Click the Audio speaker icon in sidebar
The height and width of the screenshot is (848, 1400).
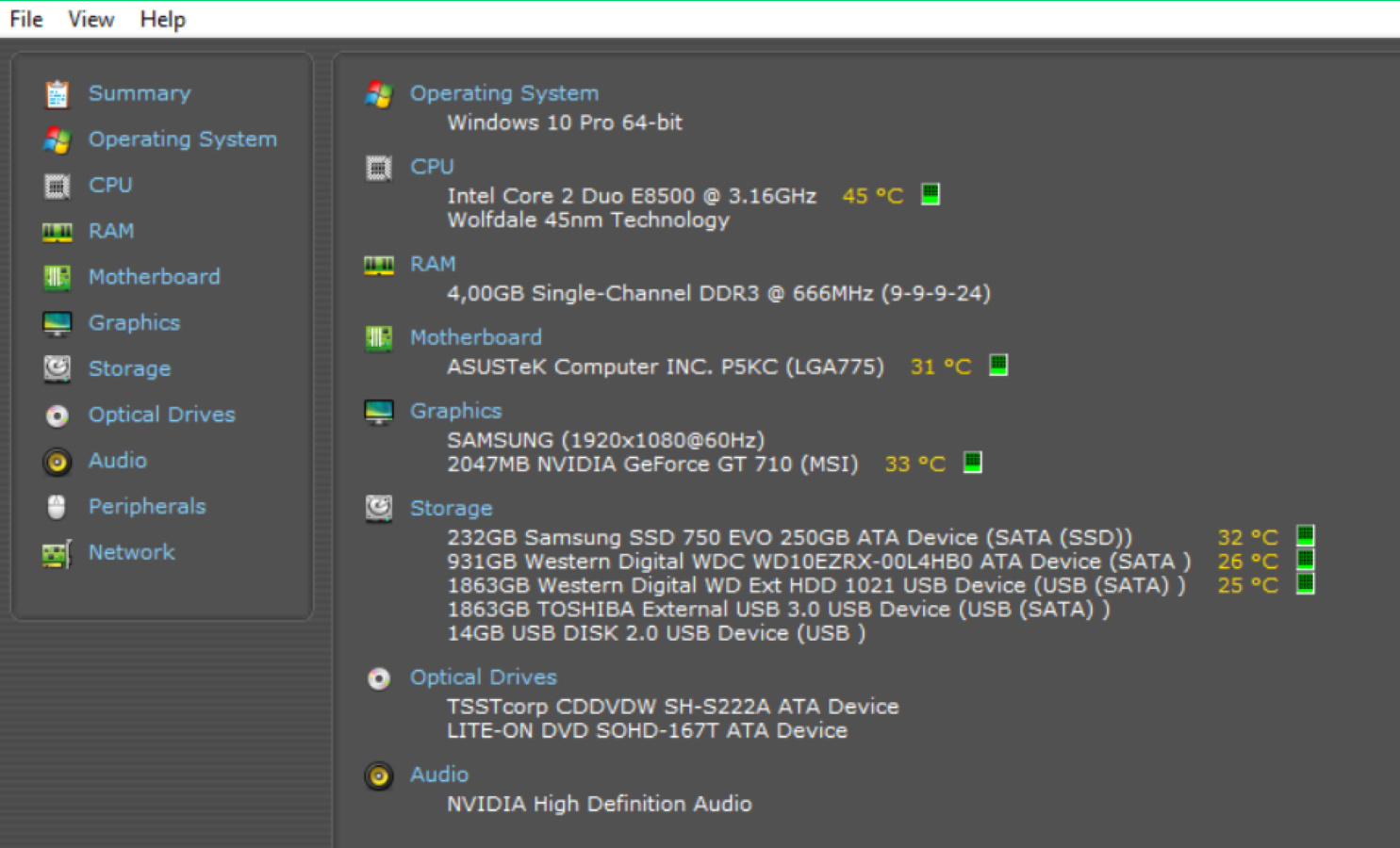click(57, 461)
